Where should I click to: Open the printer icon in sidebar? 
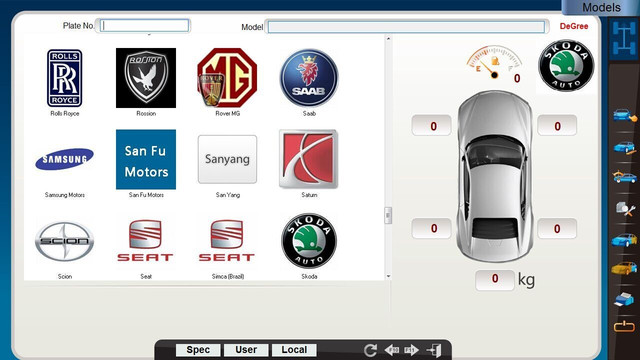pyautogui.click(x=624, y=299)
